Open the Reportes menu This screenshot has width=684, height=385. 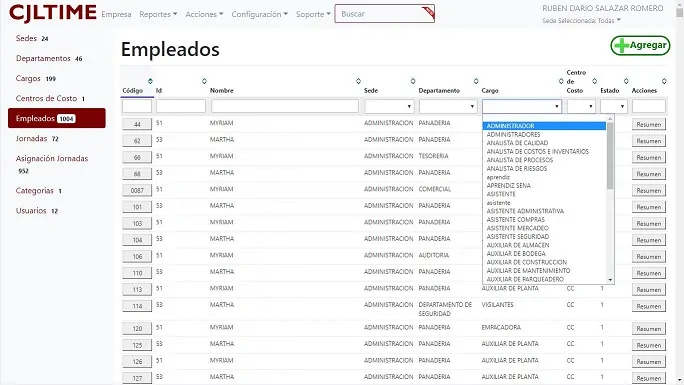point(158,14)
